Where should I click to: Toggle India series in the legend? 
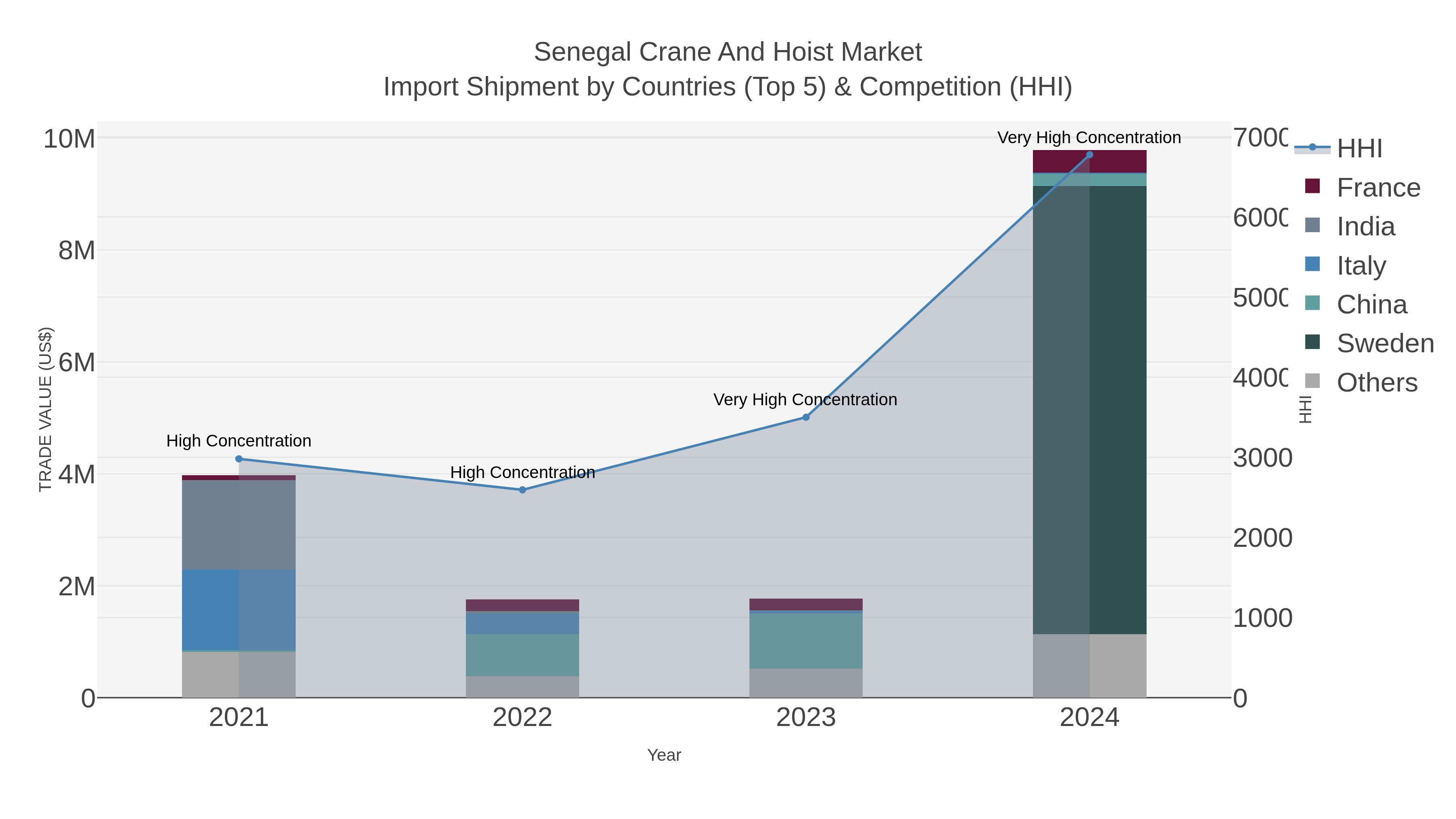coord(1350,226)
